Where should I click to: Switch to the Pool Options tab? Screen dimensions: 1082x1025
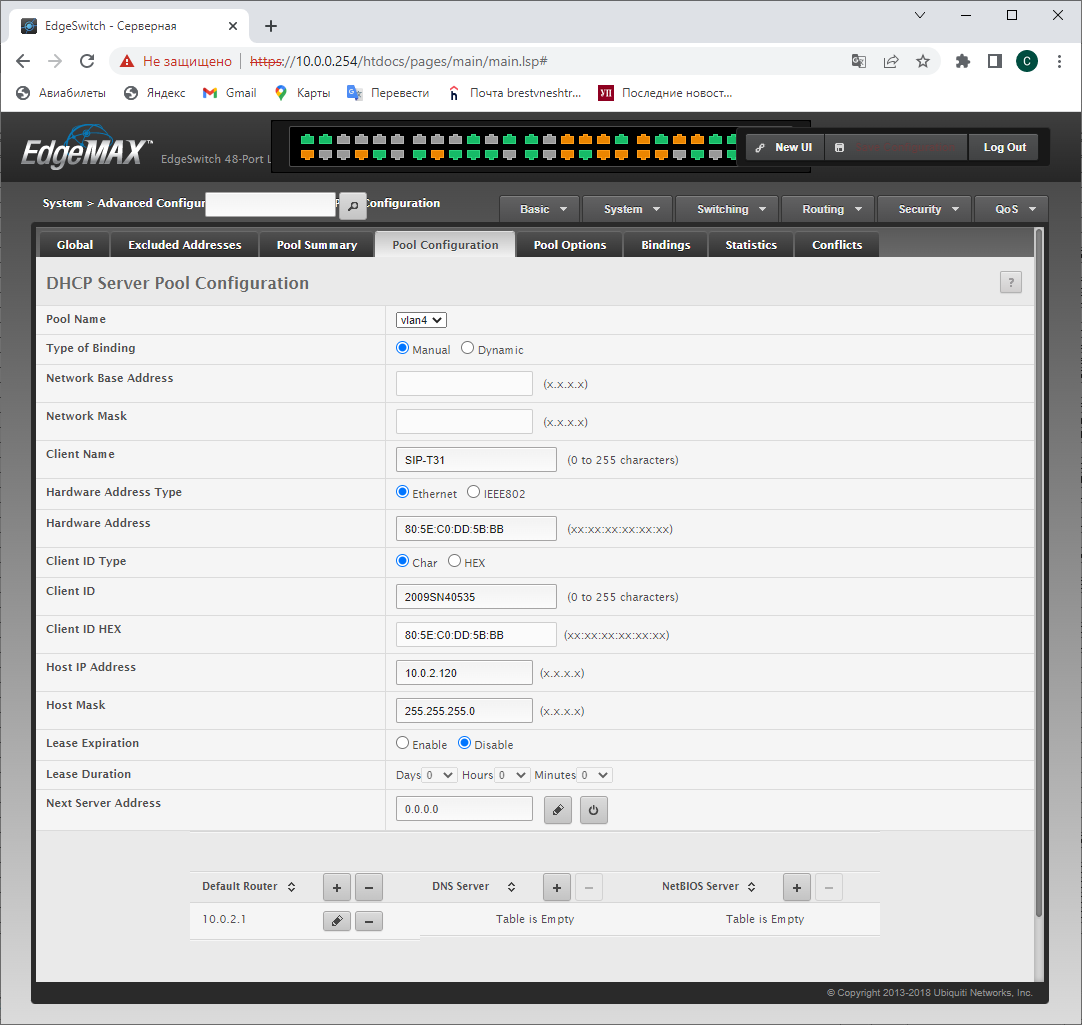coord(569,245)
